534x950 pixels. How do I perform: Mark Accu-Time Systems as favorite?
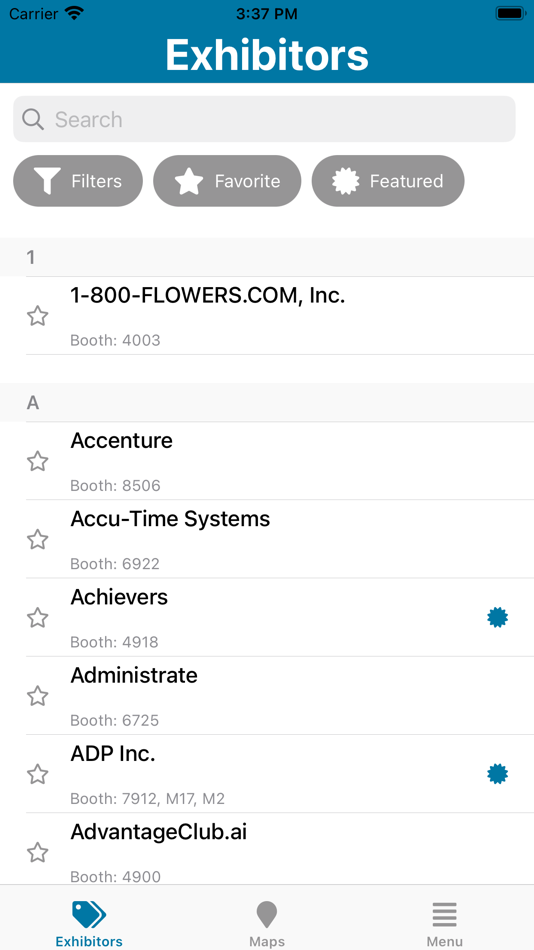click(38, 539)
